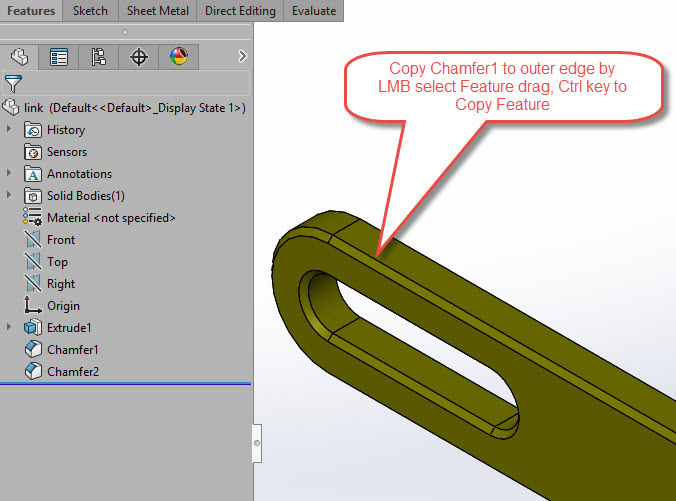Click the Origin icon
Screen dimensions: 676x501
coord(33,305)
